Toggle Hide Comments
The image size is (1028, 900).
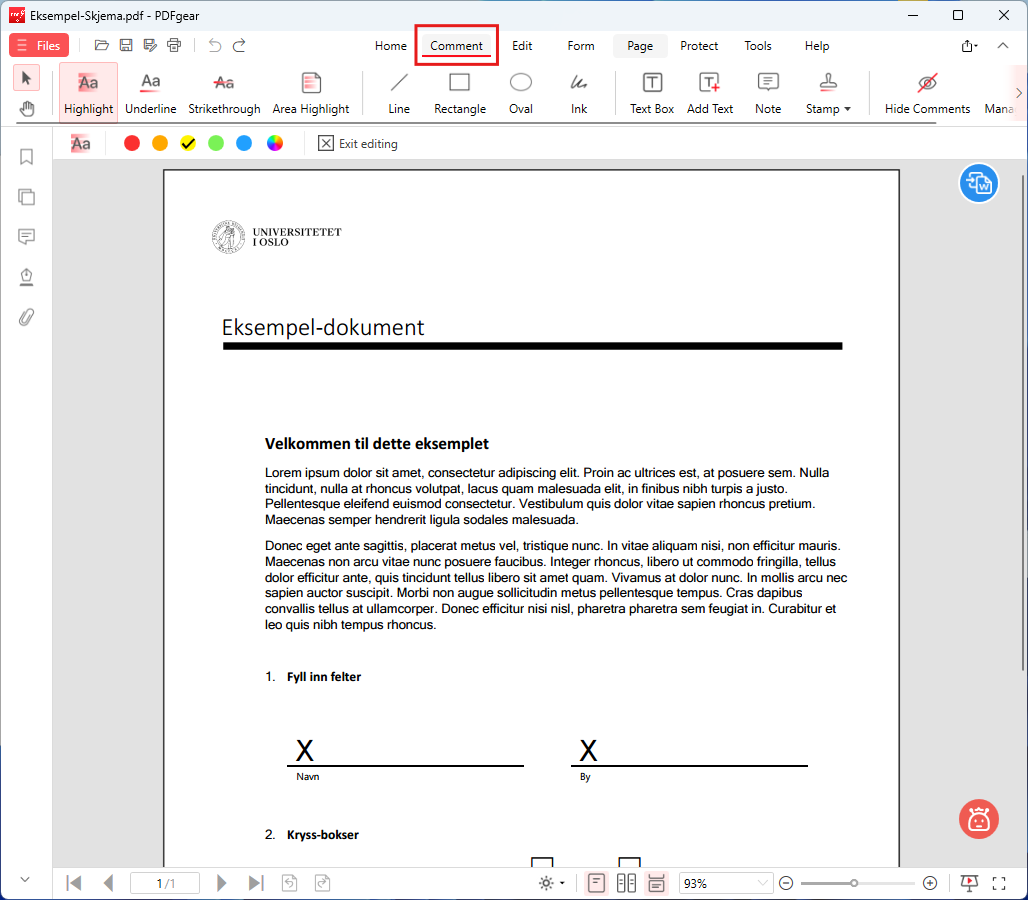coord(927,92)
